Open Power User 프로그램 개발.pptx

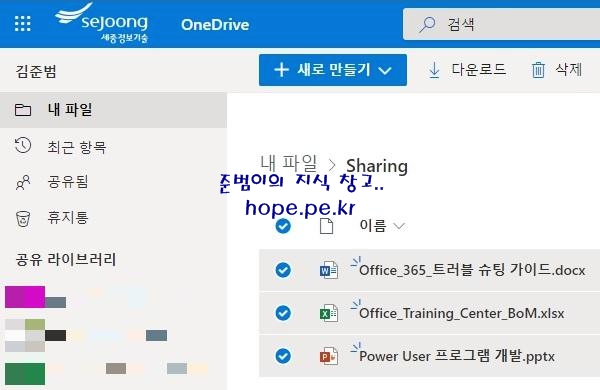tap(457, 356)
